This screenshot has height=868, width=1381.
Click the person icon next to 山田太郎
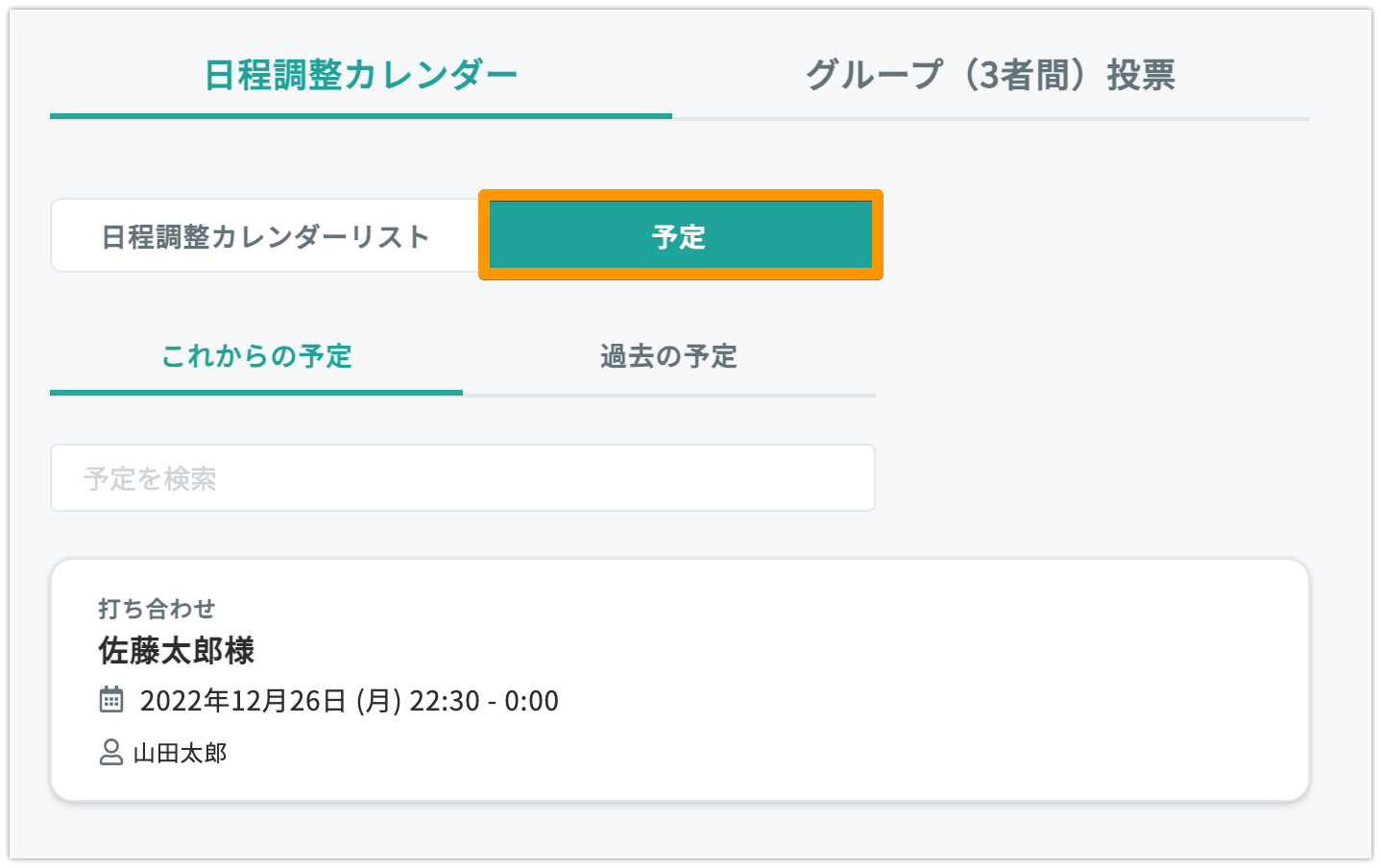click(111, 752)
